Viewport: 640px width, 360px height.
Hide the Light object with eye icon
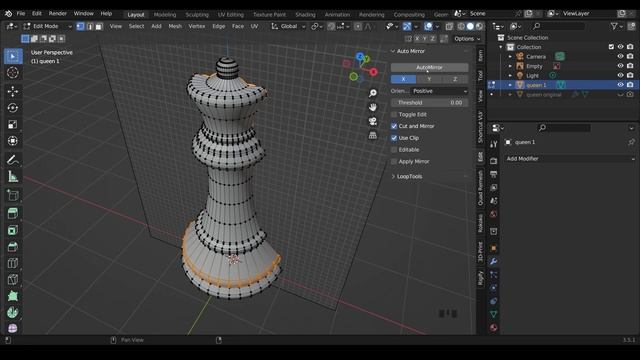point(620,76)
